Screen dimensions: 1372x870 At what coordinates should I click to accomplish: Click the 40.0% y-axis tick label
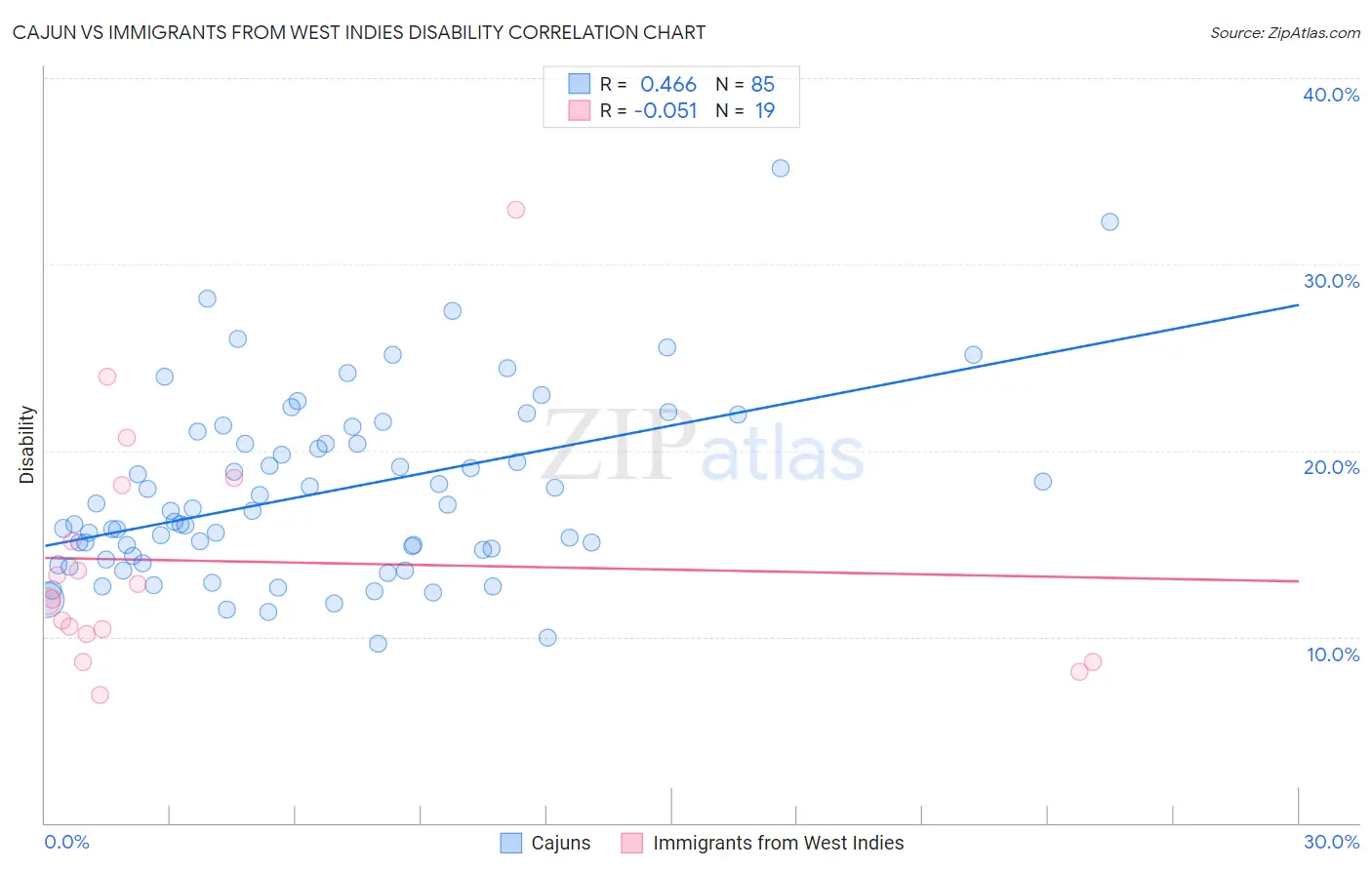click(1331, 95)
